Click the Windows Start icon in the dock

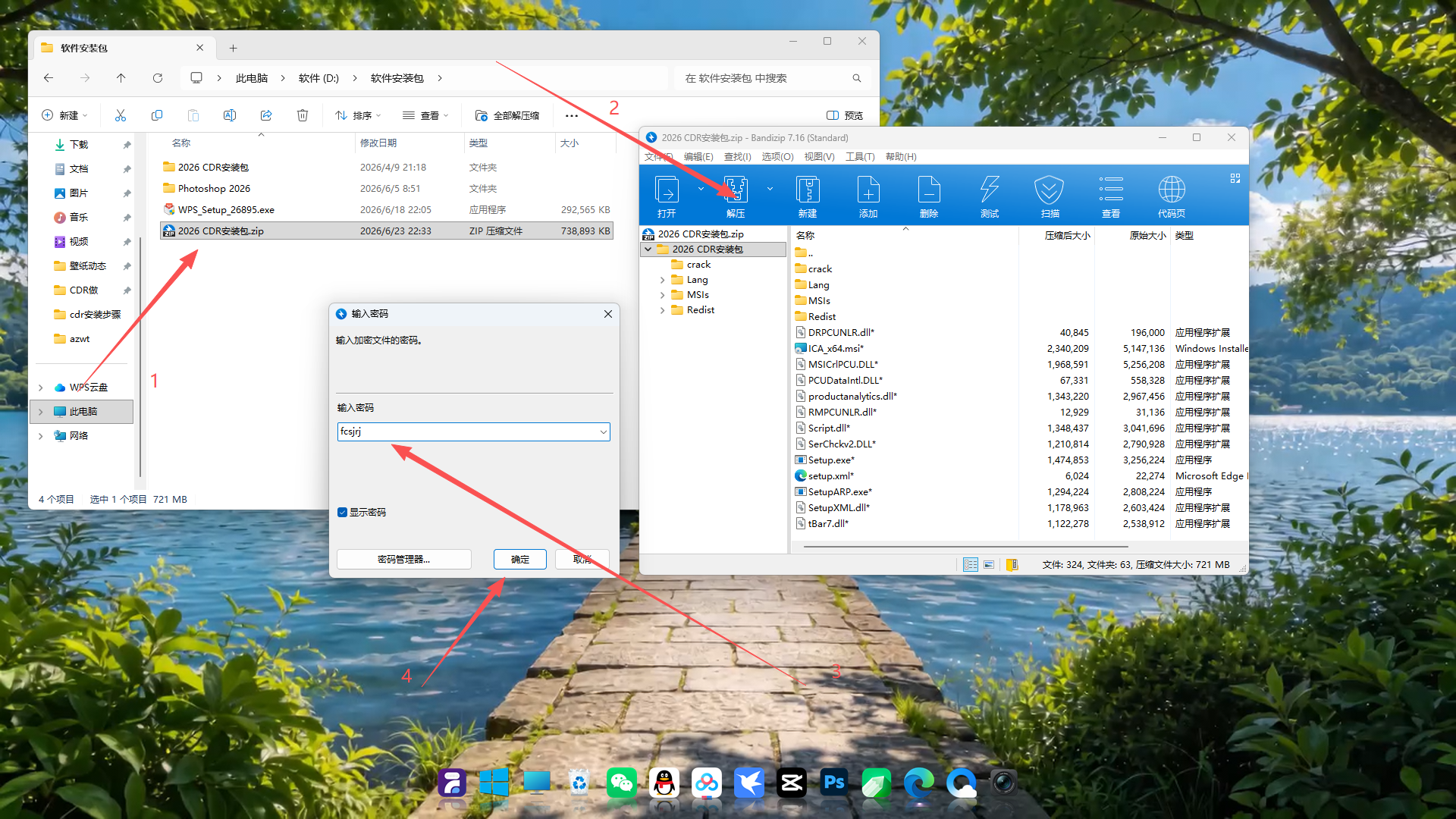pyautogui.click(x=494, y=783)
